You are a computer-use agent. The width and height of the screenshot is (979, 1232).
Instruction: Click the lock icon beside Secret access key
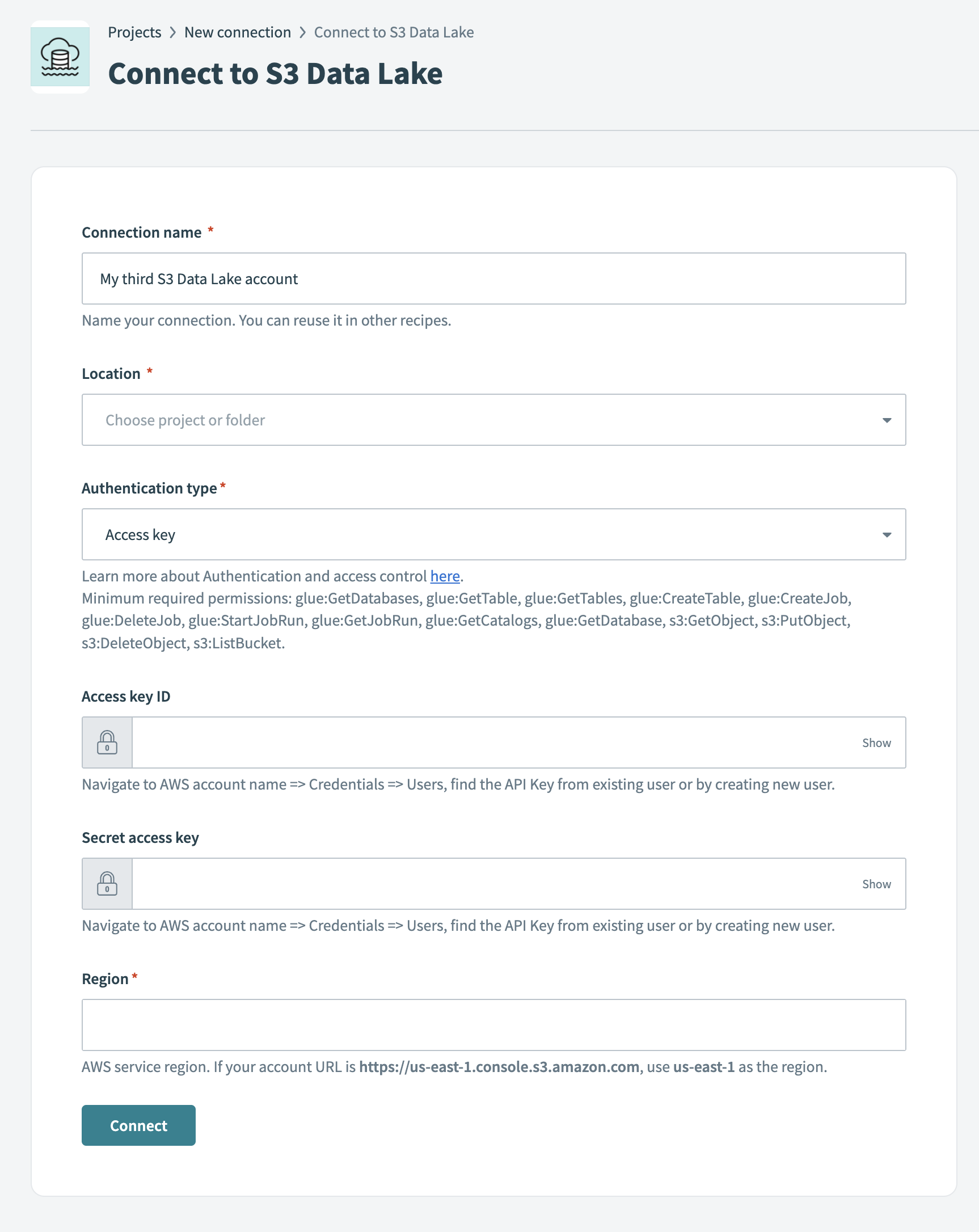(x=107, y=883)
